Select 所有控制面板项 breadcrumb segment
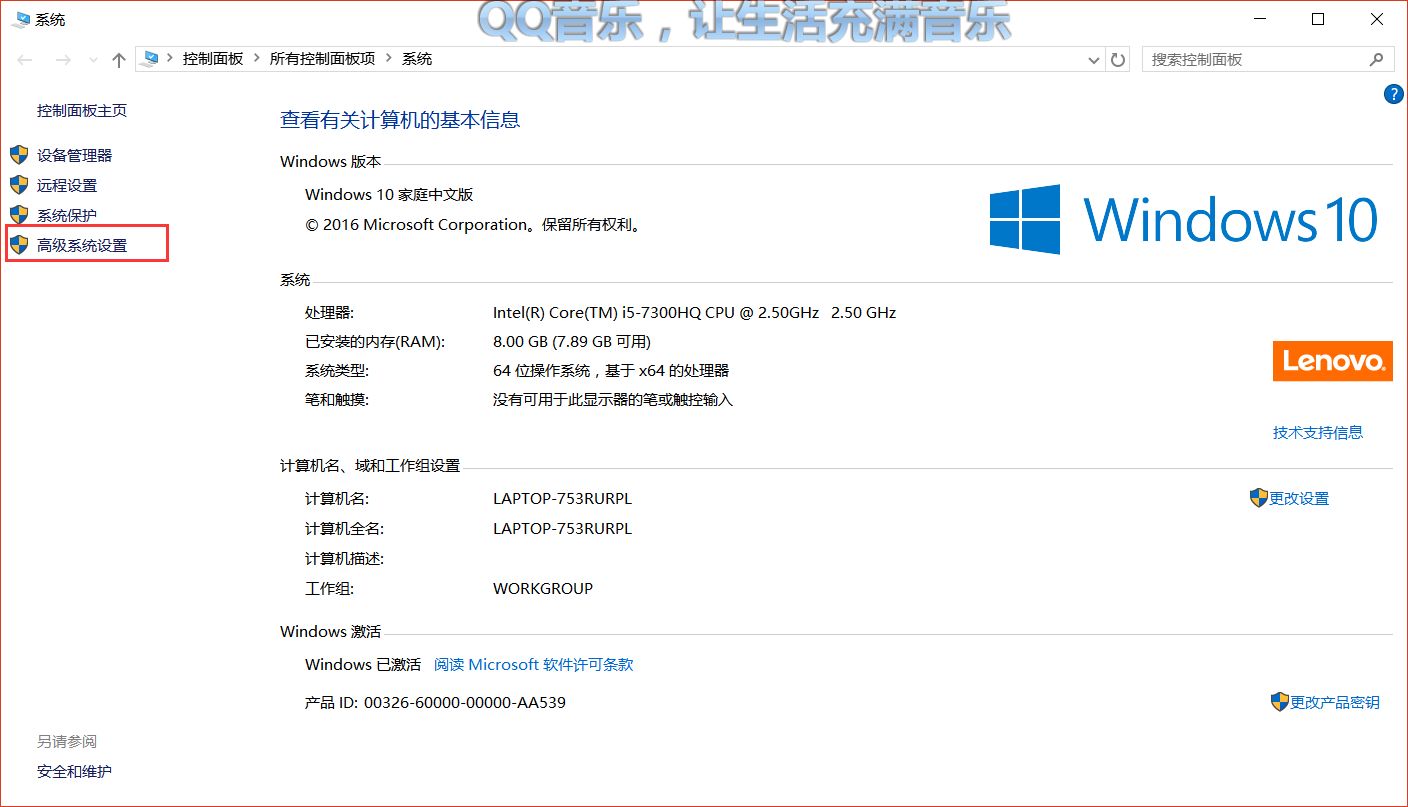The width and height of the screenshot is (1408, 807). pos(322,59)
